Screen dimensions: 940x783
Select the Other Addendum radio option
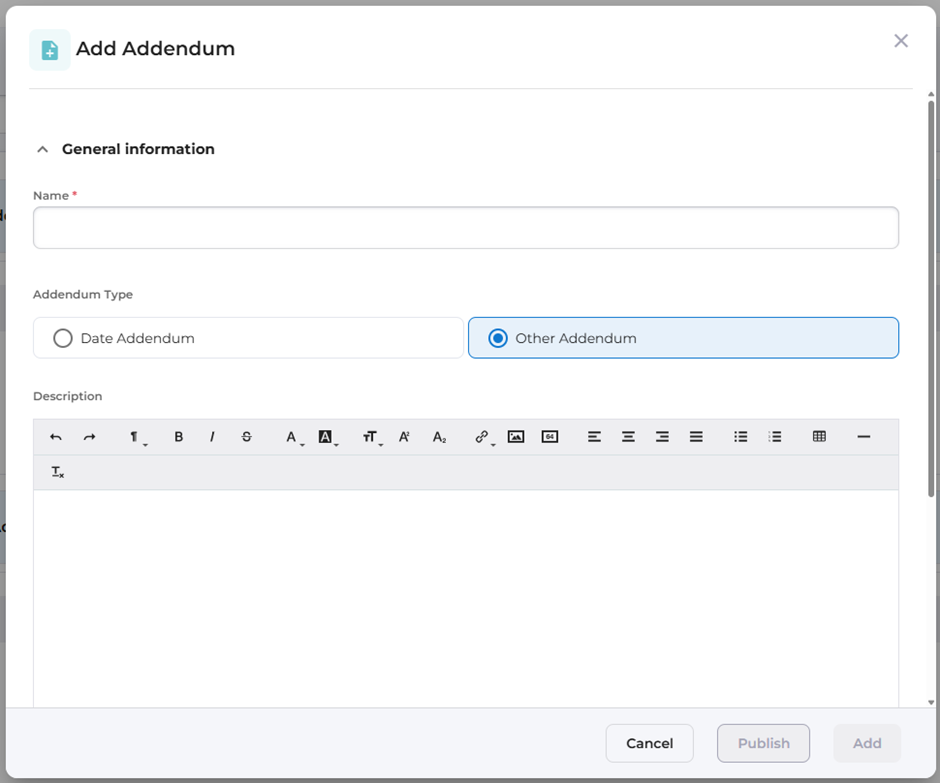(498, 338)
